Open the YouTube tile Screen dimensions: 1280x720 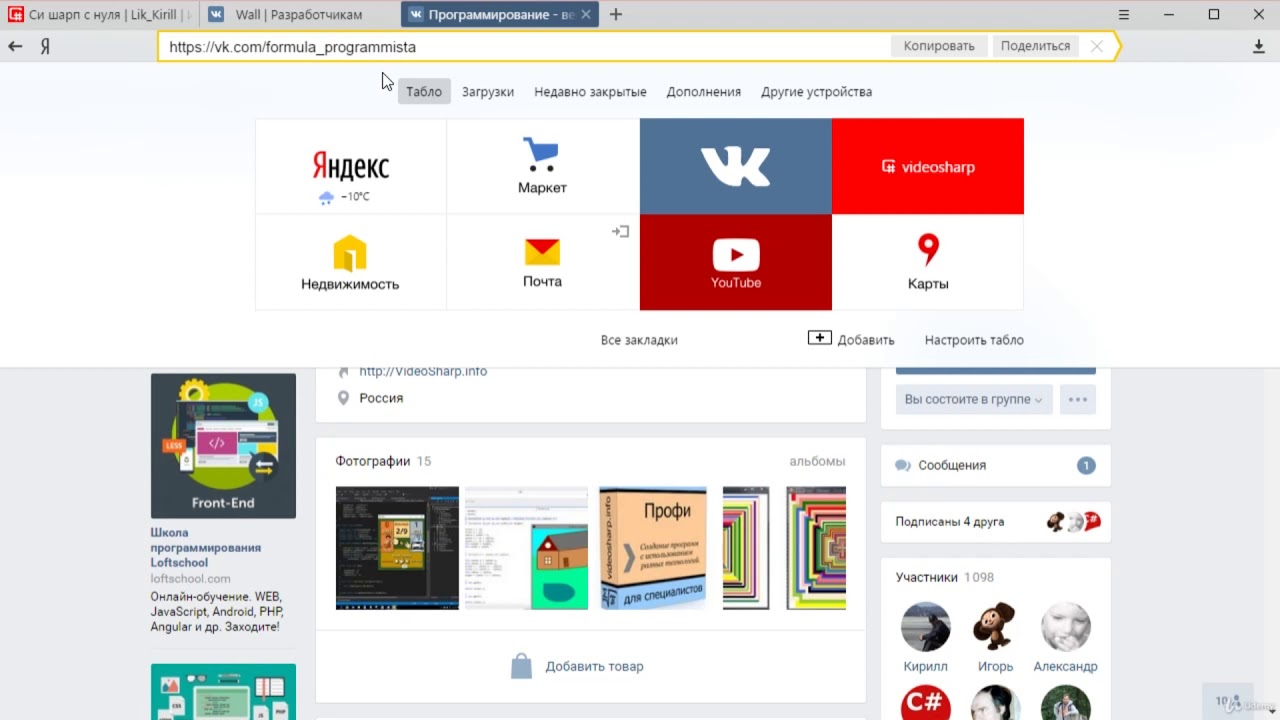(735, 262)
